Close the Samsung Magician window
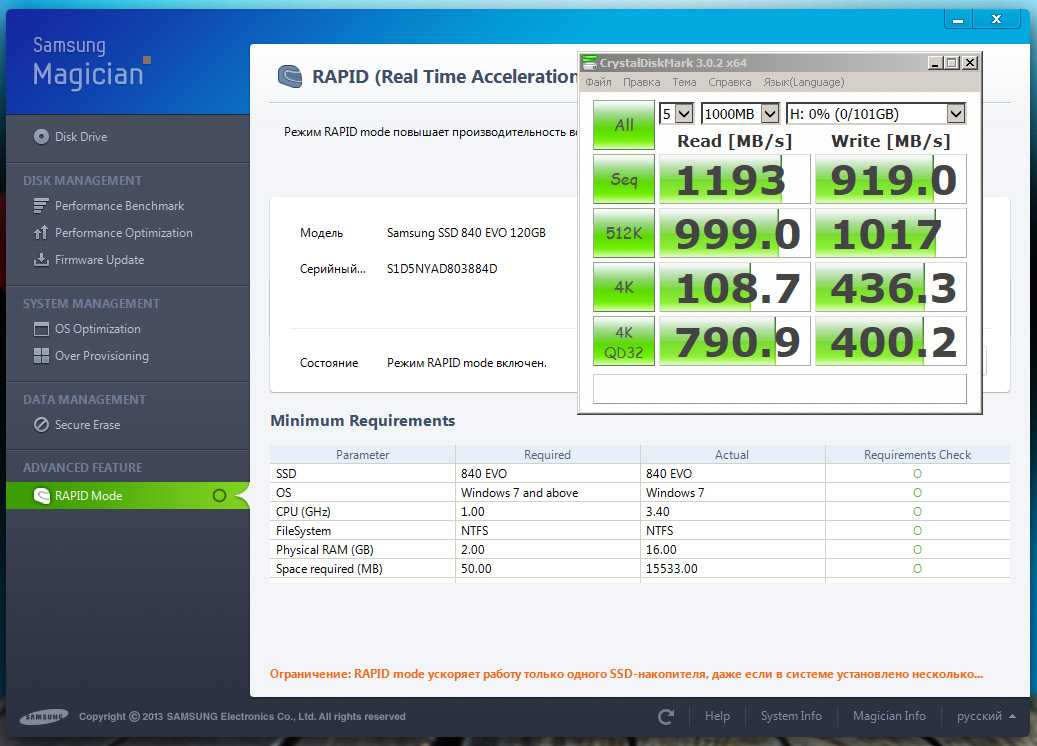Image resolution: width=1037 pixels, height=746 pixels. click(x=996, y=19)
